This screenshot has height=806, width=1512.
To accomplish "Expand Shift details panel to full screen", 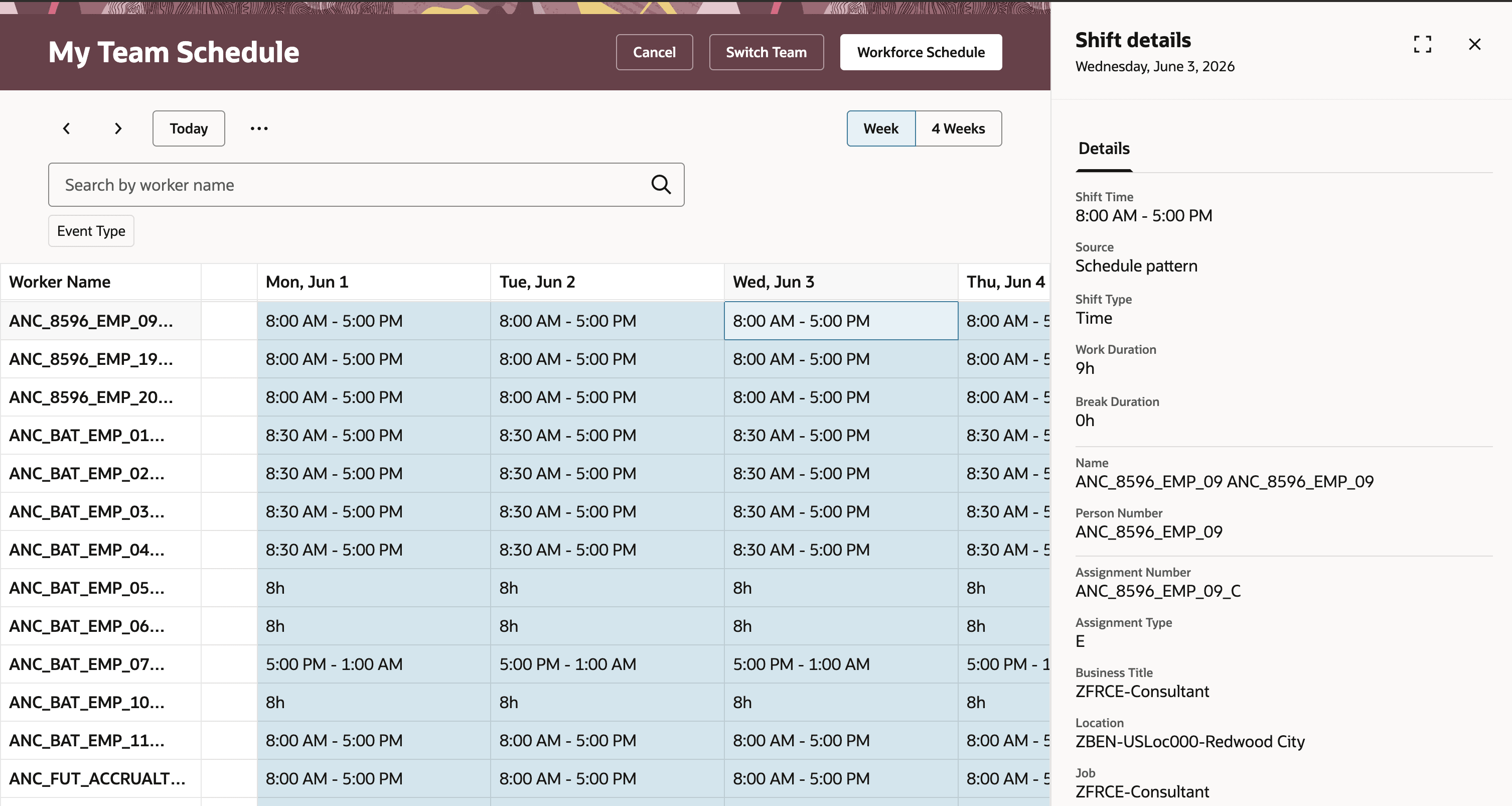I will (1422, 44).
